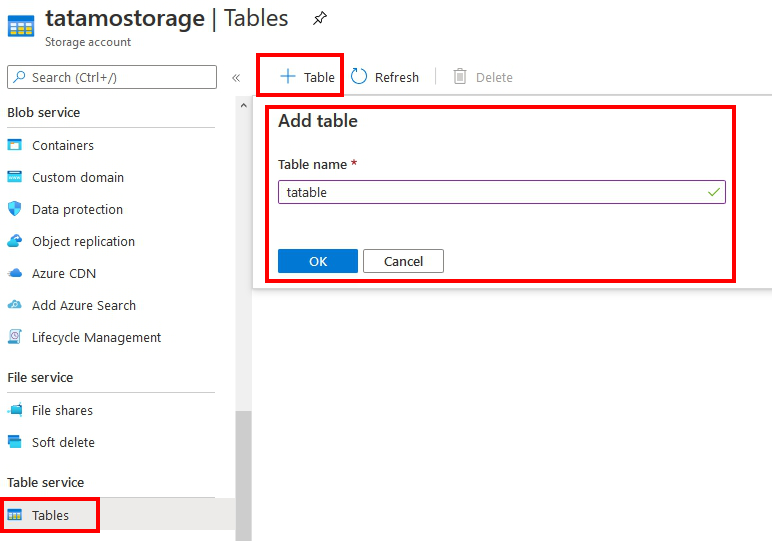
Task: Collapse the sidebar with double chevron
Action: 236,78
